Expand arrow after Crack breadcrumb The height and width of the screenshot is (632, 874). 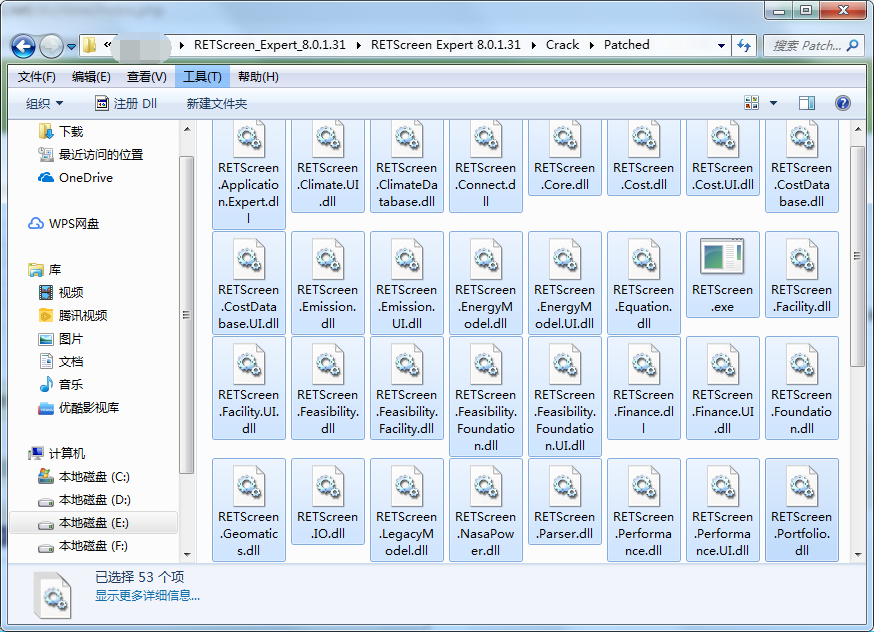[x=592, y=46]
